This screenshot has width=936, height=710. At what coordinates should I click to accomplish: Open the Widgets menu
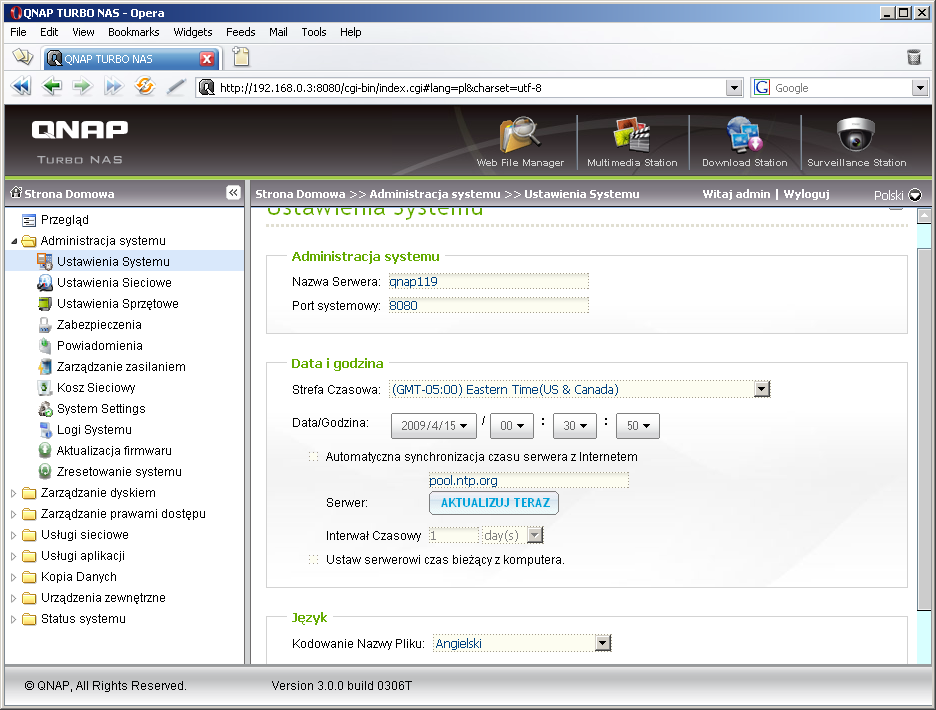coord(193,32)
